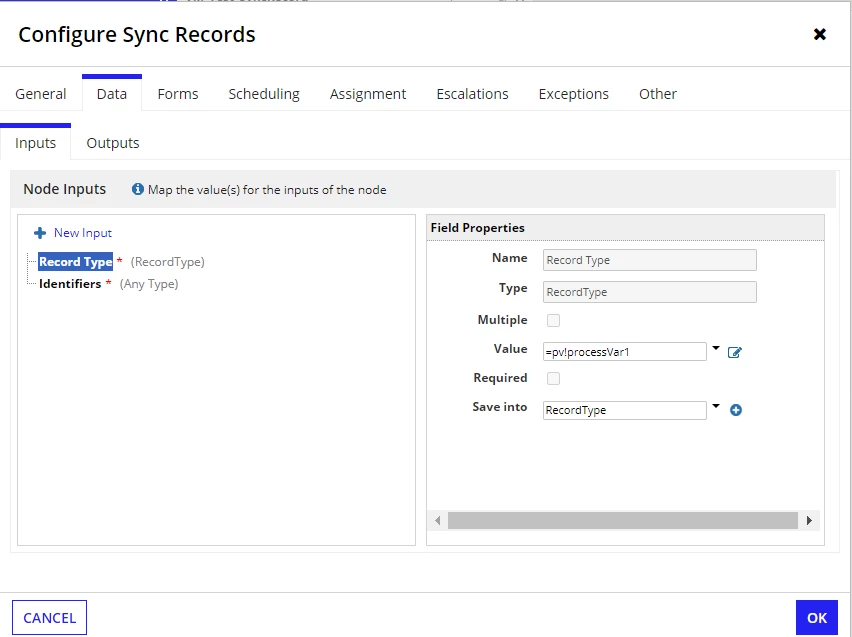
Task: Click the Type field showing RecordType
Action: coord(649,292)
